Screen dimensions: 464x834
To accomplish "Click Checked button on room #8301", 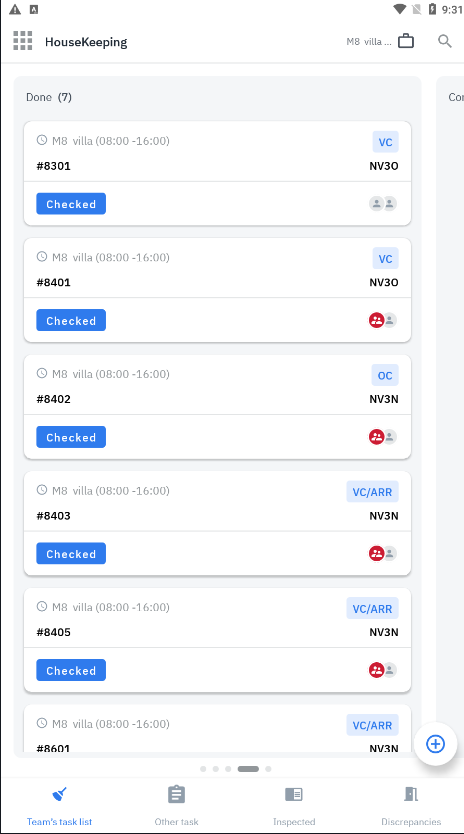I will pos(71,204).
